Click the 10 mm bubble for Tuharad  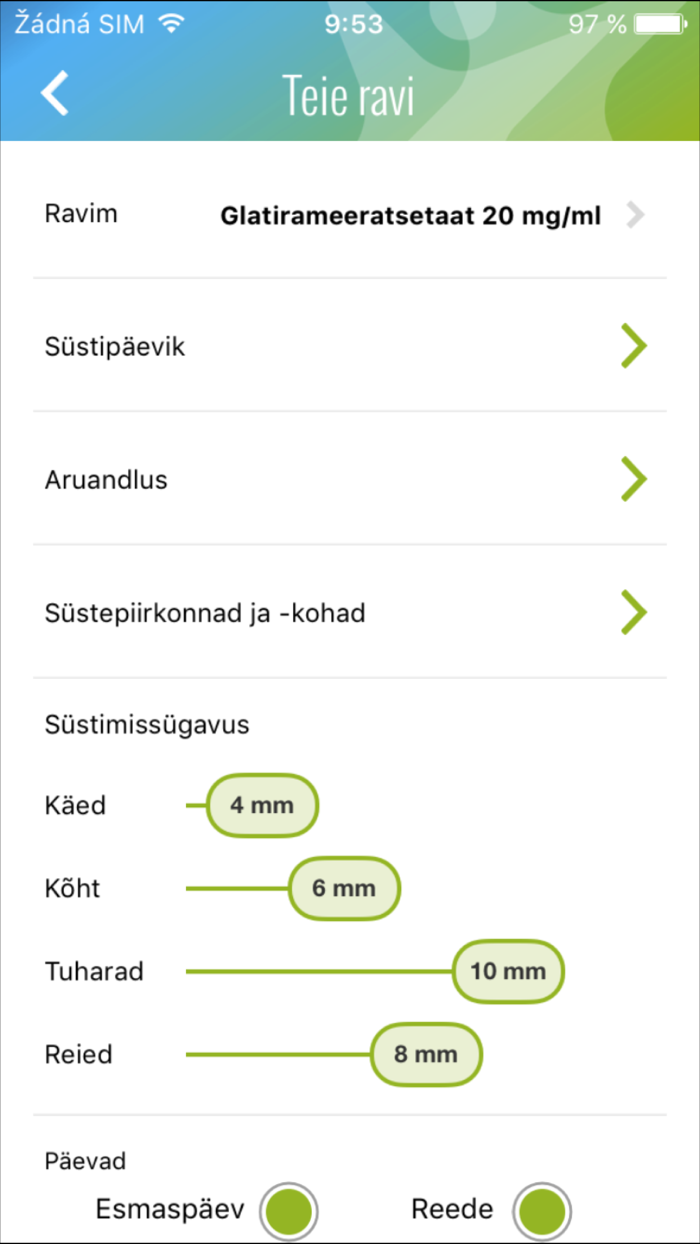[508, 971]
